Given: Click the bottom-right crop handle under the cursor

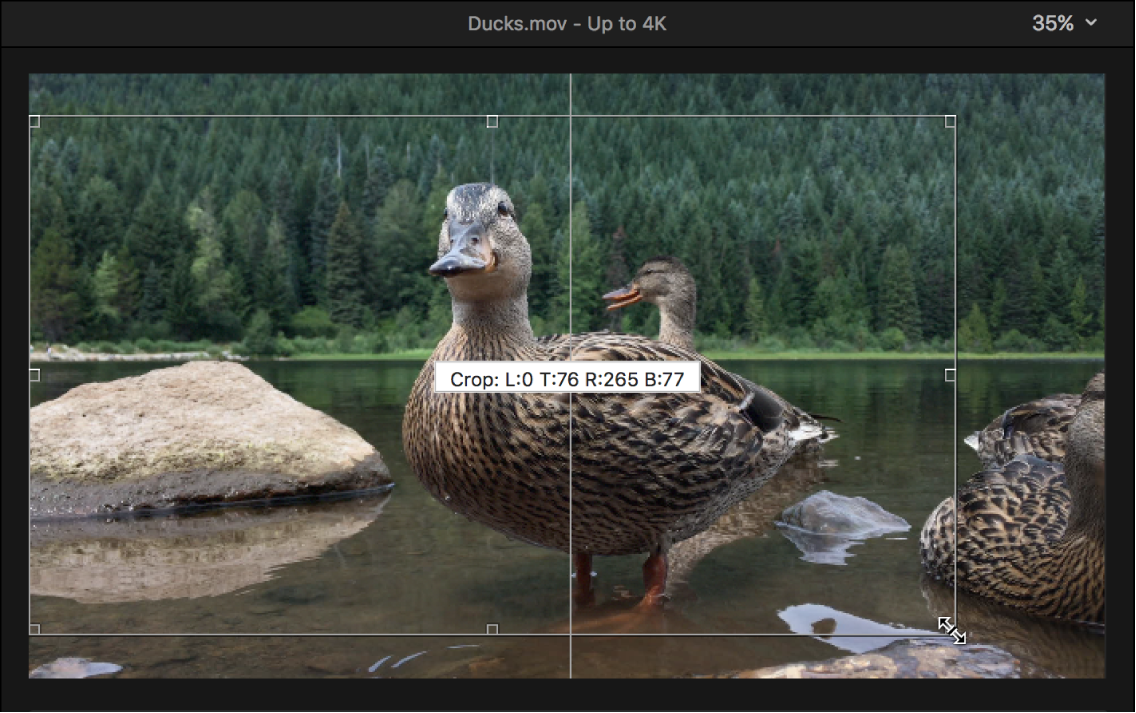Looking at the screenshot, I should [x=950, y=629].
